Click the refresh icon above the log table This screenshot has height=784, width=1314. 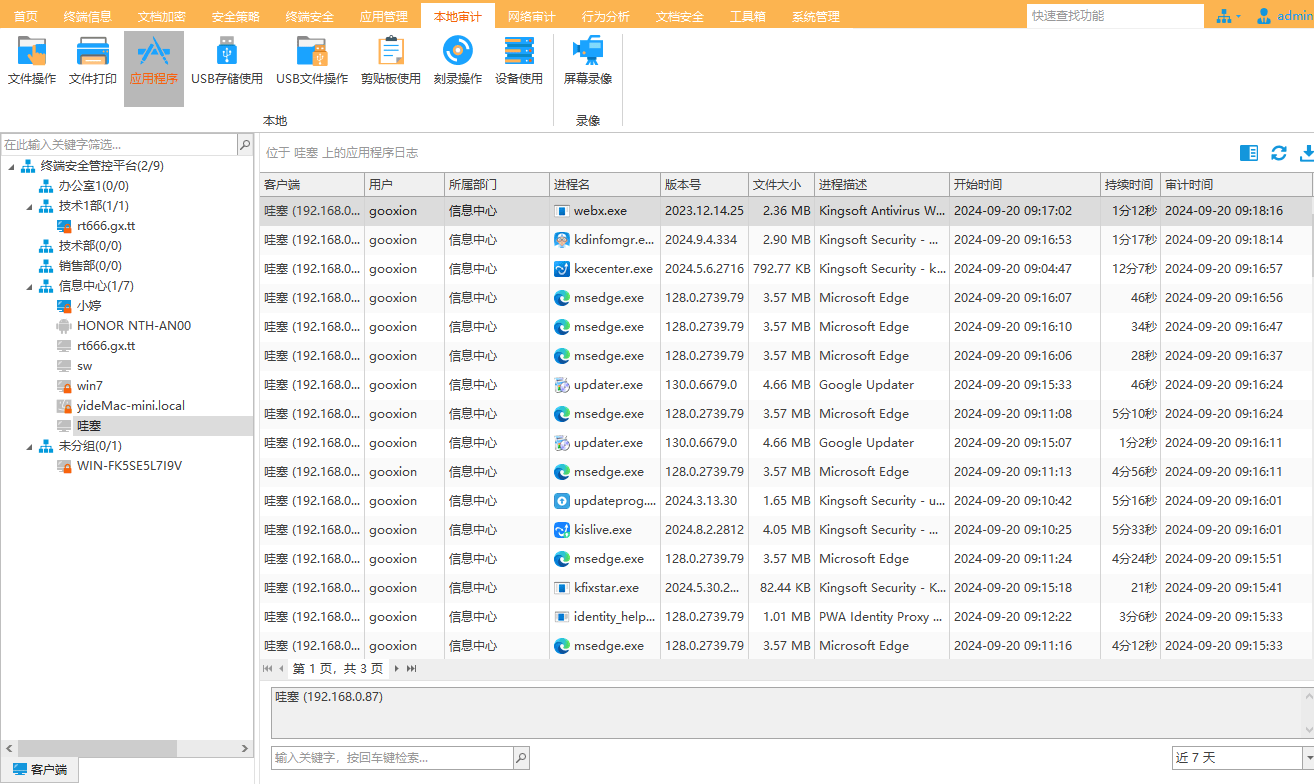click(1278, 153)
